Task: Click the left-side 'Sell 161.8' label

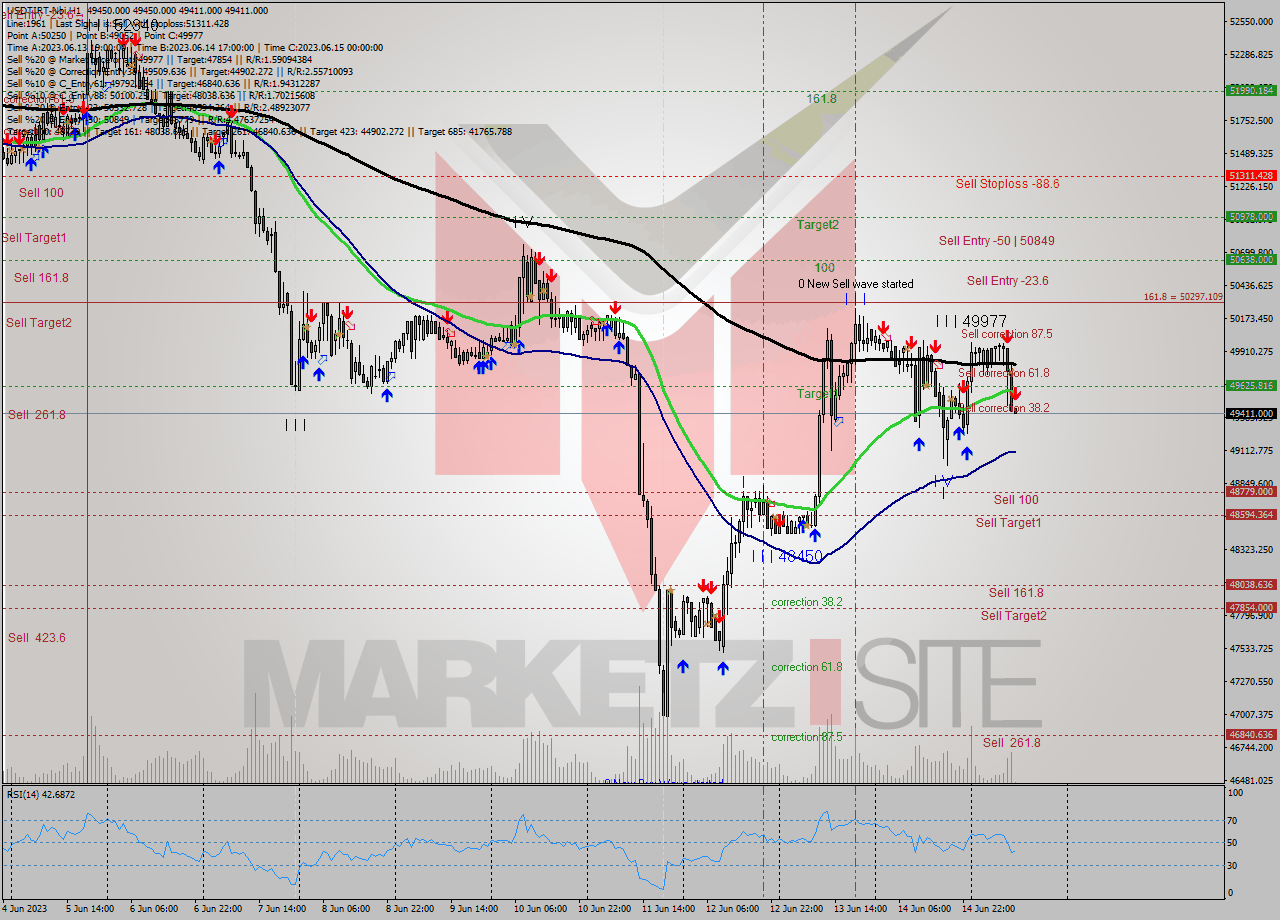Action: click(x=41, y=278)
